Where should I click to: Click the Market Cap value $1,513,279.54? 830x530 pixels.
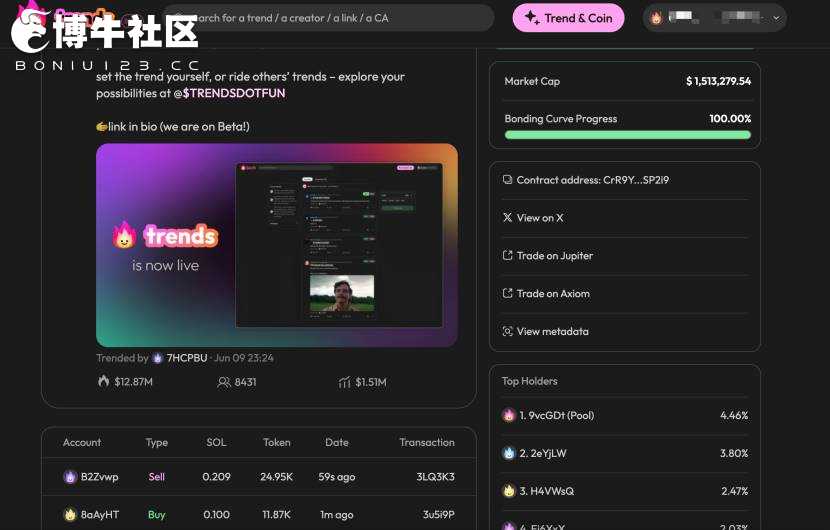pyautogui.click(x=718, y=81)
